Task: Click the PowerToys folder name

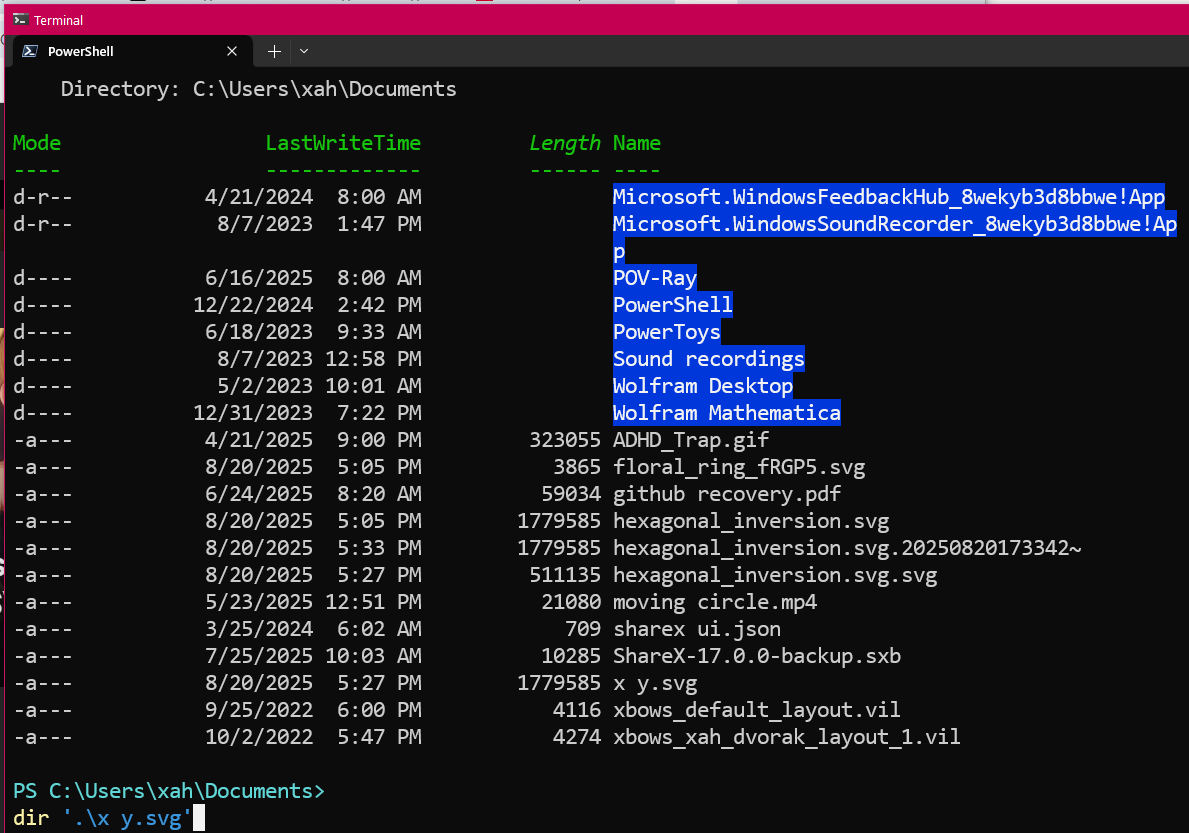Action: point(667,332)
